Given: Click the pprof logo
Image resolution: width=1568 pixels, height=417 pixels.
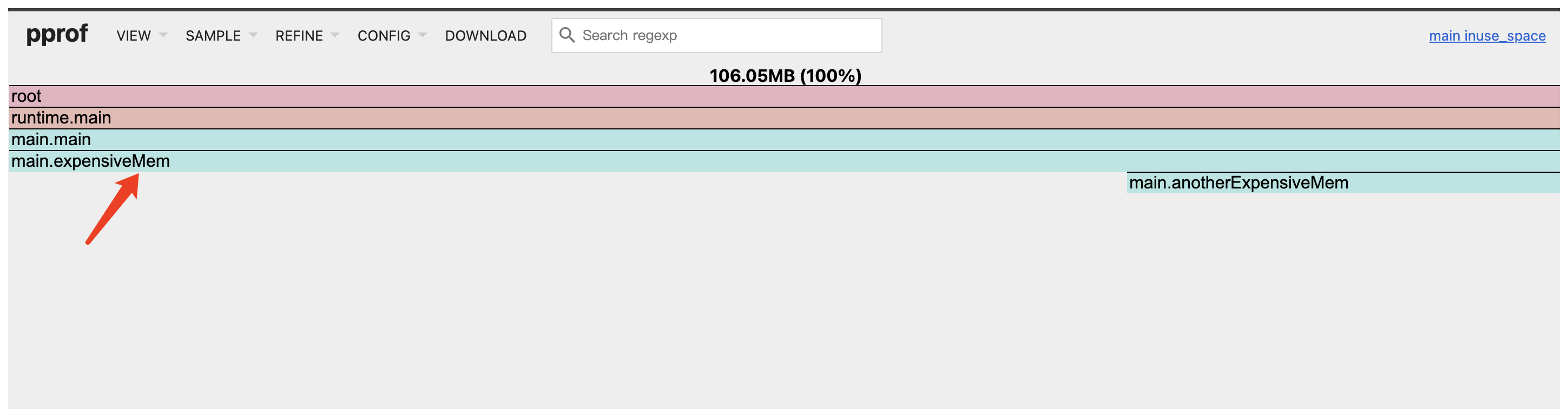Looking at the screenshot, I should coord(57,34).
